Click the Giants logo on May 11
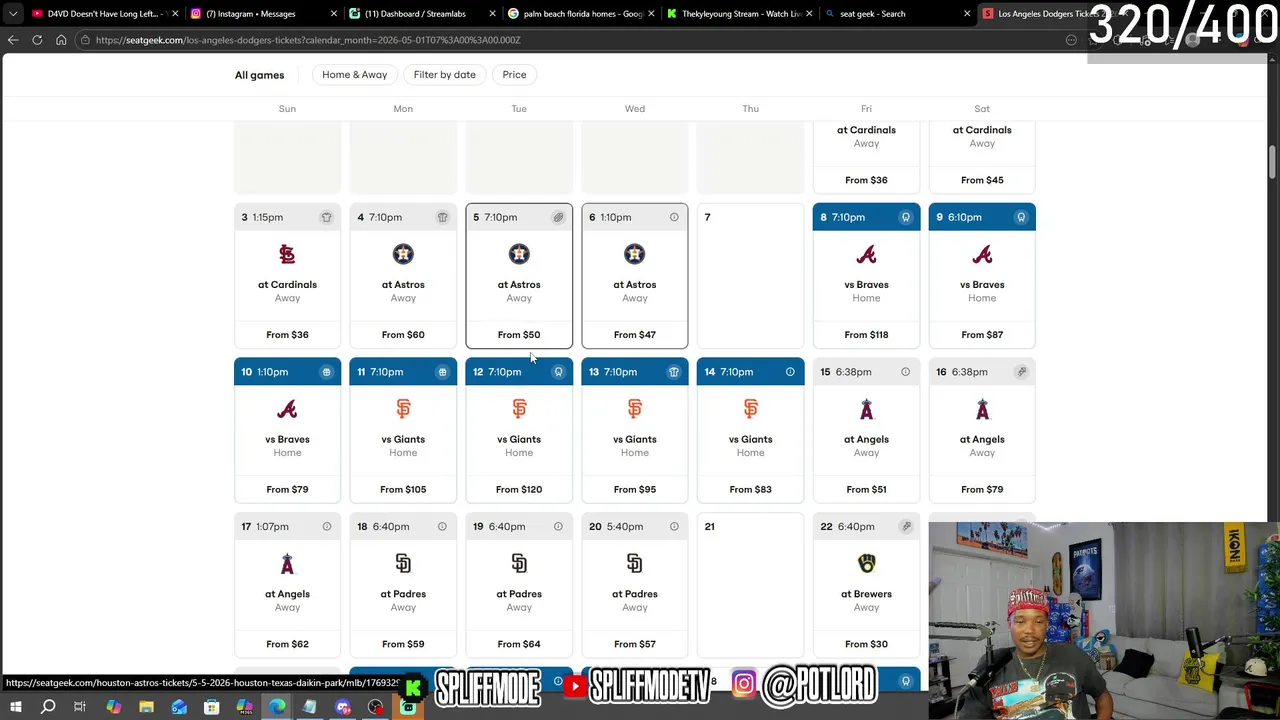1280x720 pixels. tap(403, 409)
